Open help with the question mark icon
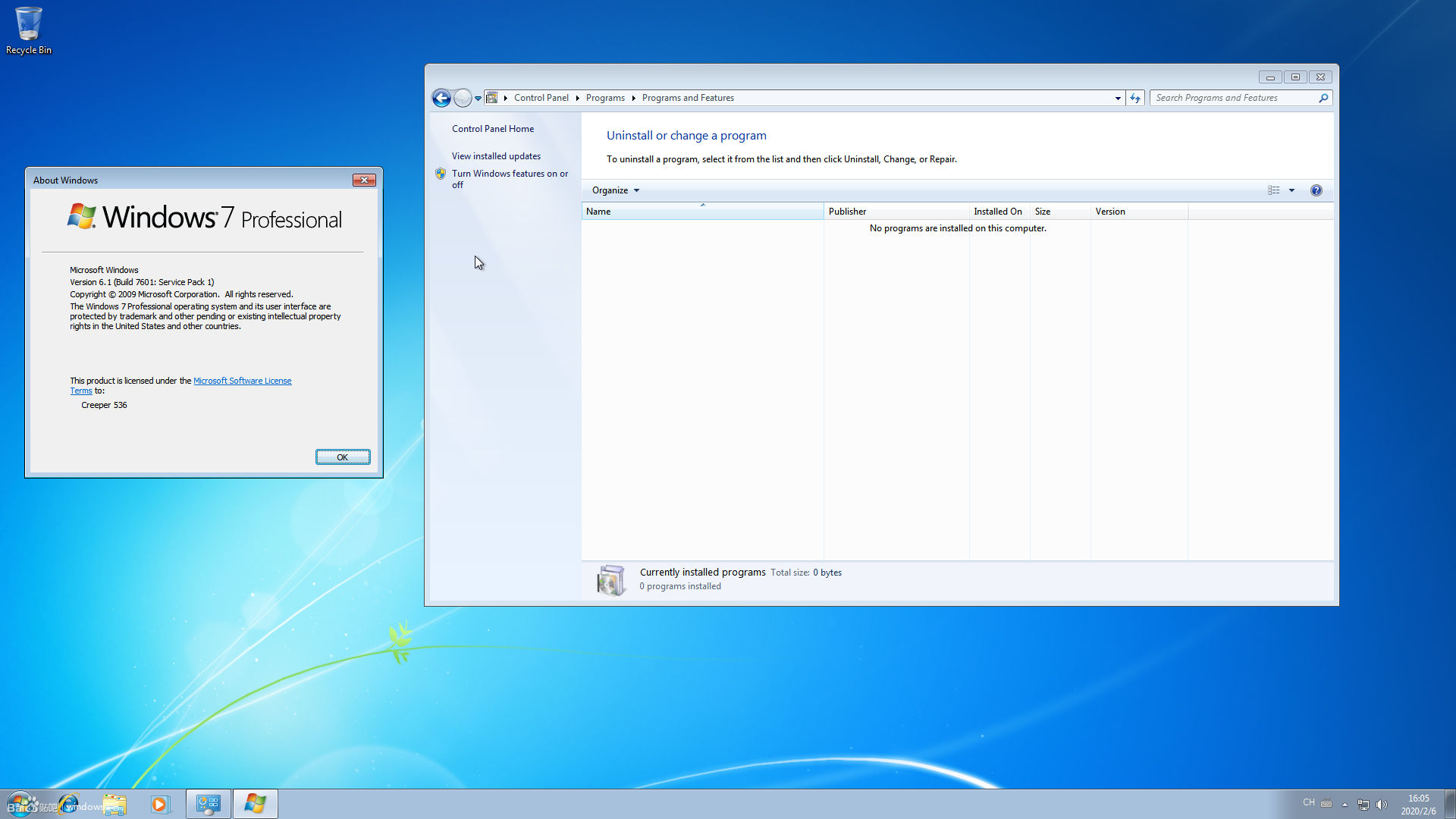Viewport: 1456px width, 819px height. [1316, 190]
